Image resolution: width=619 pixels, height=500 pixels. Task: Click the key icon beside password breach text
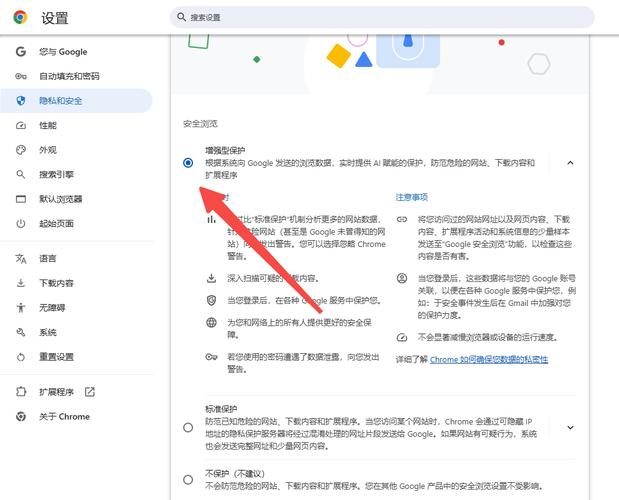(211, 357)
